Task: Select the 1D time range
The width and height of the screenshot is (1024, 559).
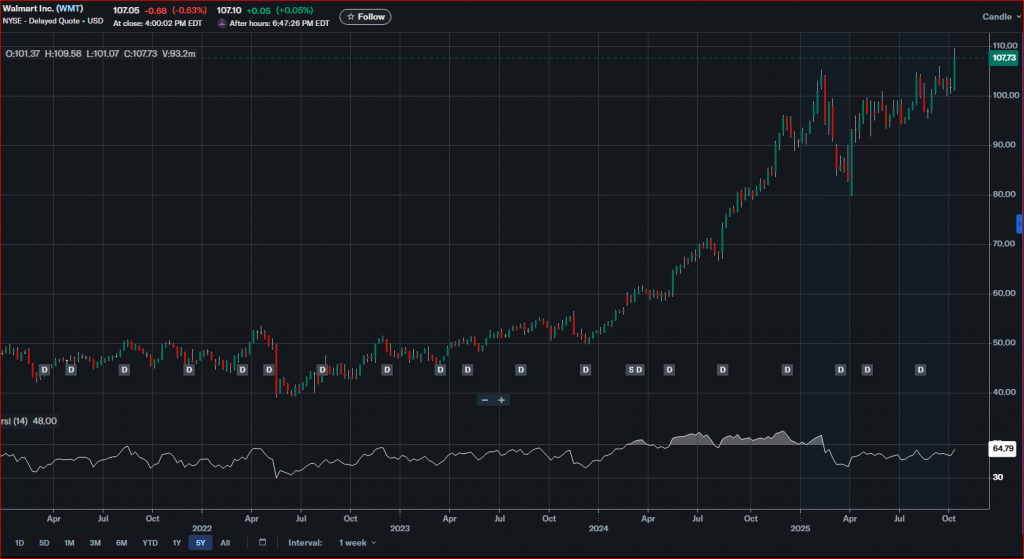Action: [19, 542]
